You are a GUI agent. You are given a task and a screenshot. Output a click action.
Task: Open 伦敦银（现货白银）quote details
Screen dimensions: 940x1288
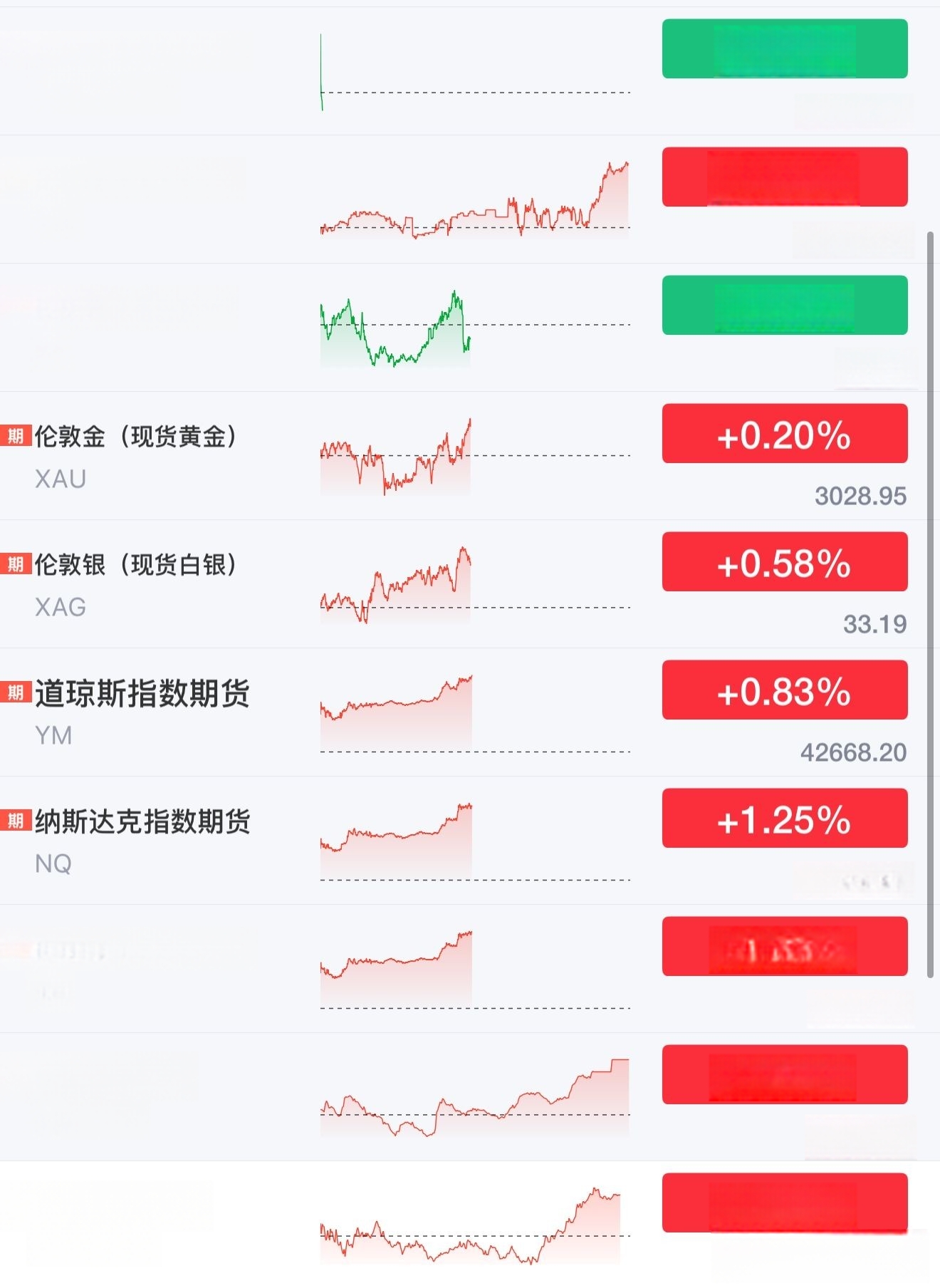135,564
